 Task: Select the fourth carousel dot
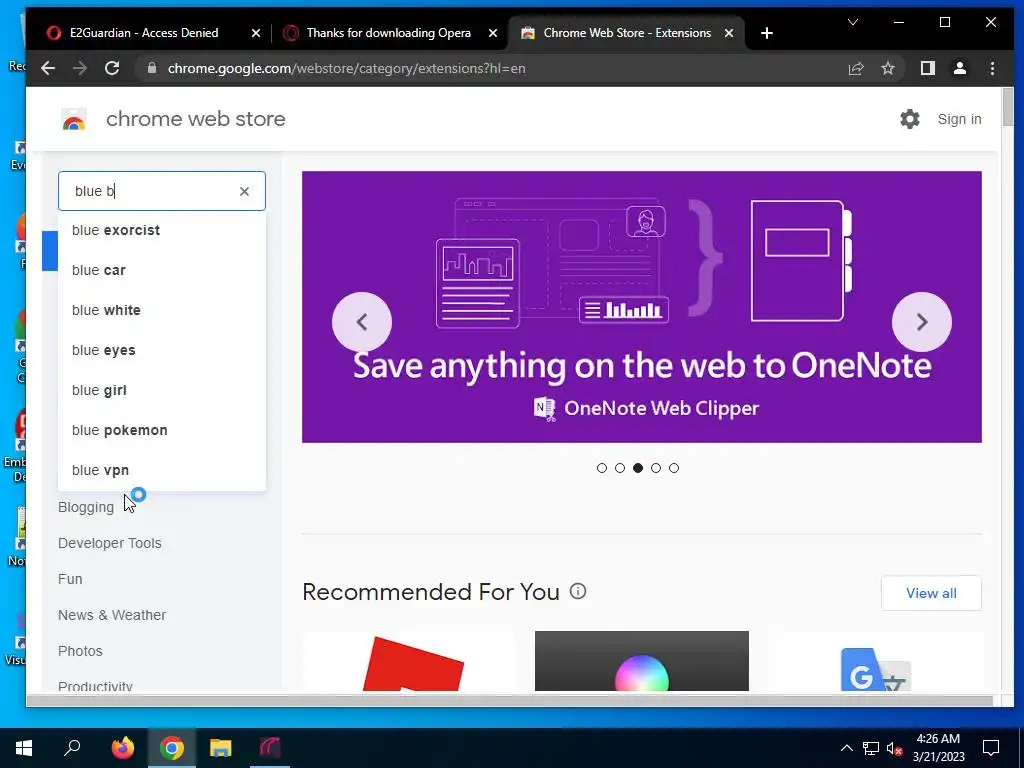656,468
